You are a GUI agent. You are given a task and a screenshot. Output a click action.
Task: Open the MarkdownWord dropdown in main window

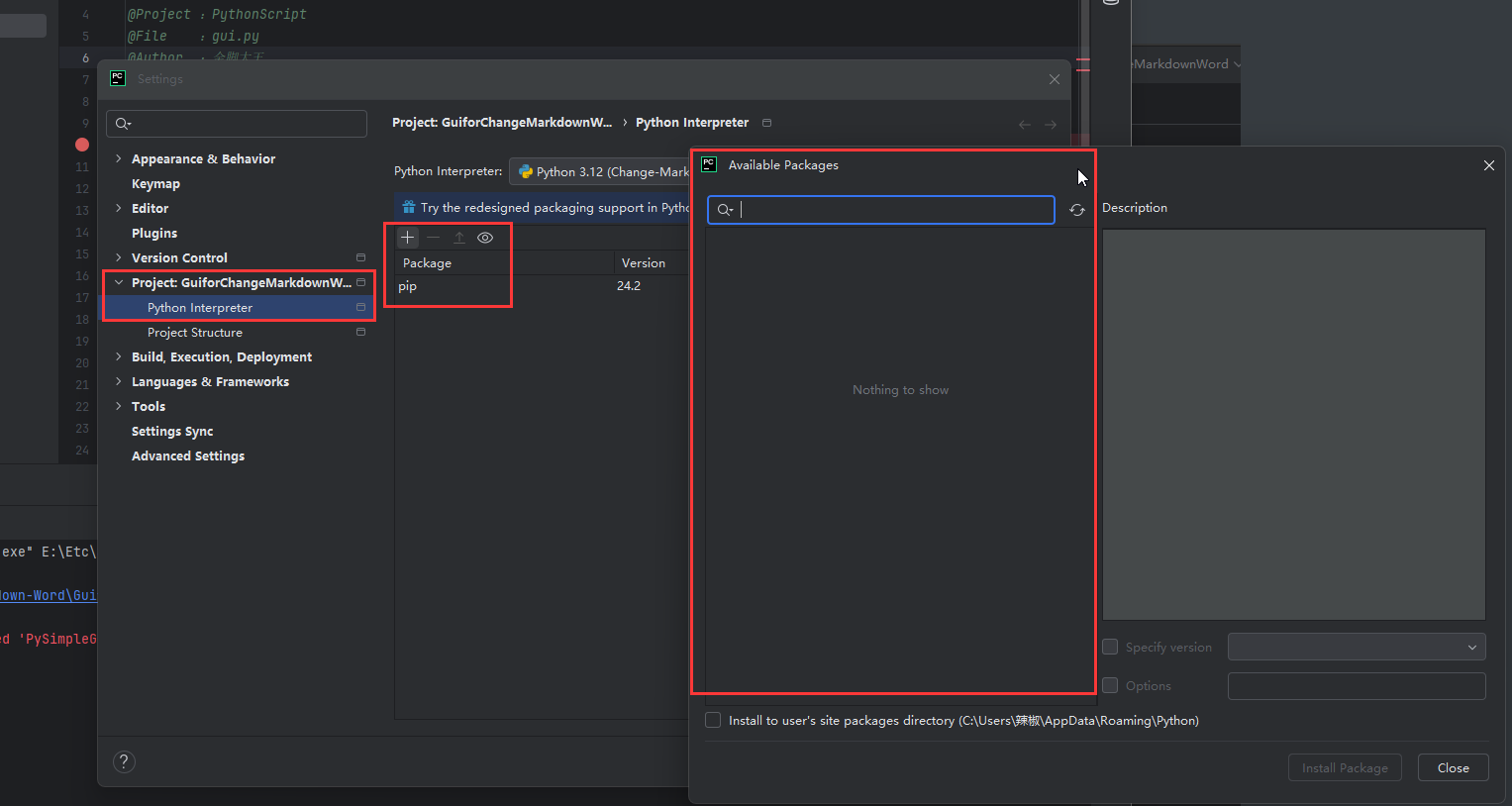pyautogui.click(x=1186, y=64)
